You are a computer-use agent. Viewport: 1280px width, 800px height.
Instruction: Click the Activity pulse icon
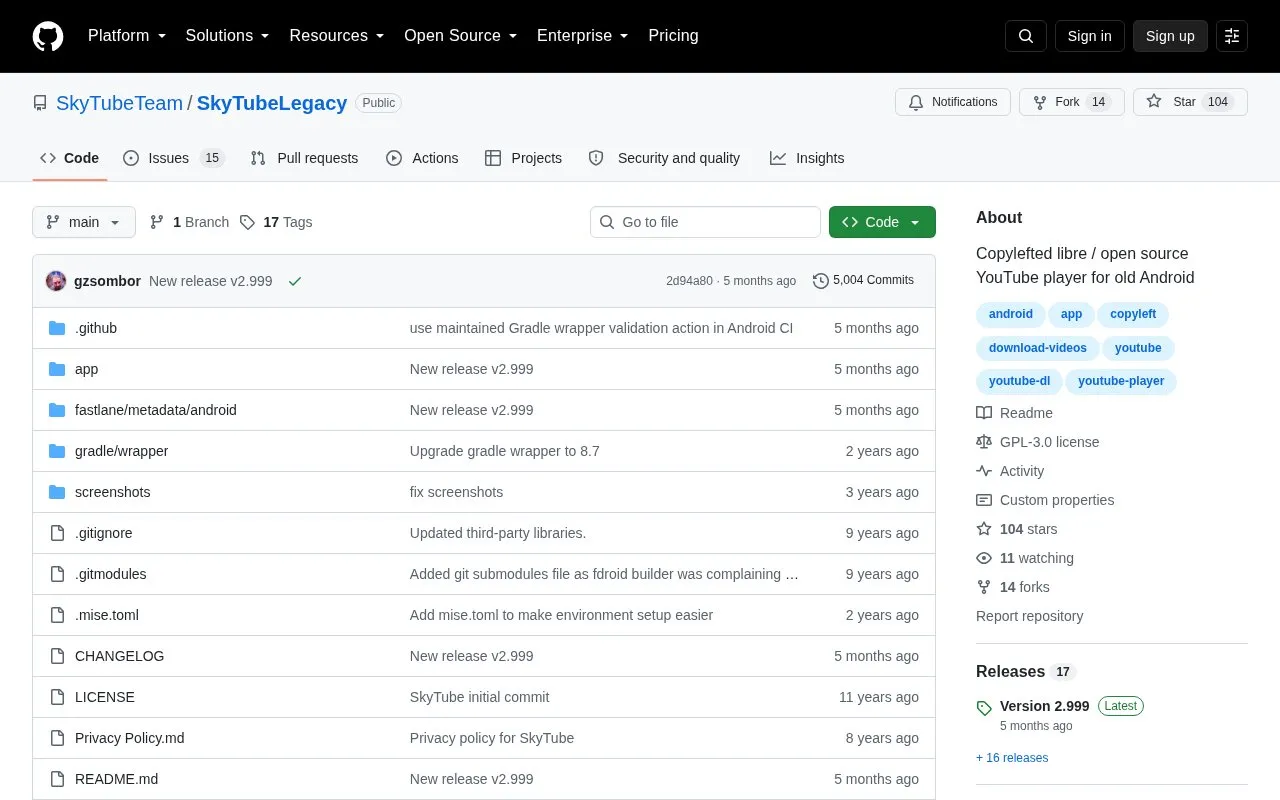984,471
